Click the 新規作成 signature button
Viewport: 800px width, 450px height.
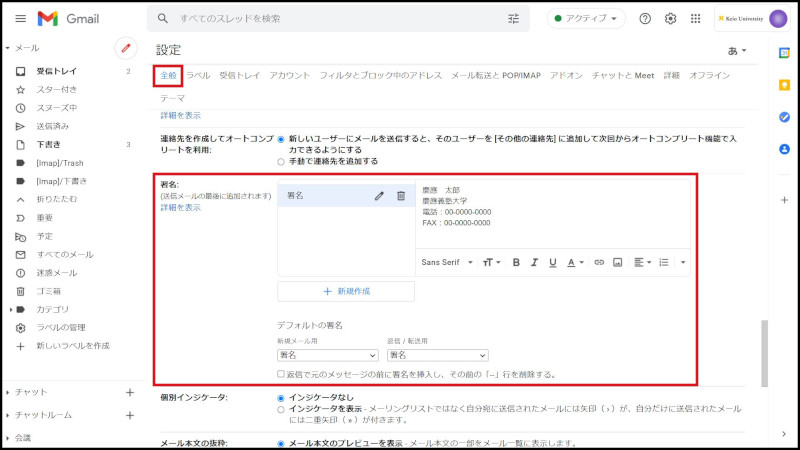pos(346,291)
